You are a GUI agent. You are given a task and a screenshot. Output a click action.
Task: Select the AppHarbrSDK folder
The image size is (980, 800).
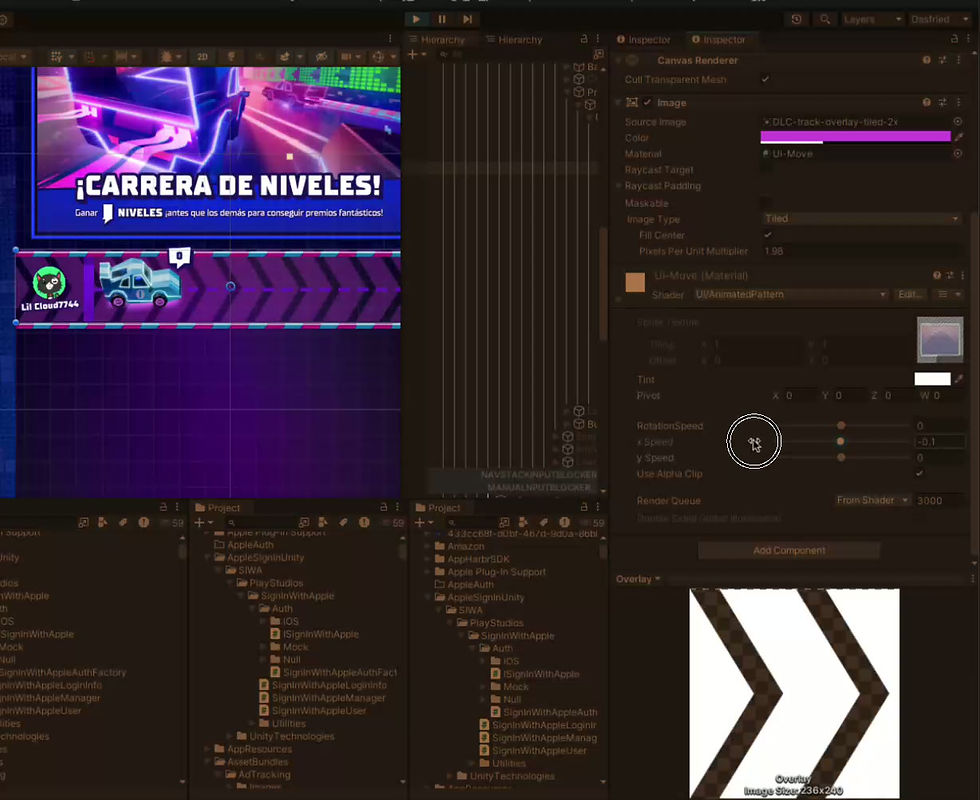click(x=472, y=559)
